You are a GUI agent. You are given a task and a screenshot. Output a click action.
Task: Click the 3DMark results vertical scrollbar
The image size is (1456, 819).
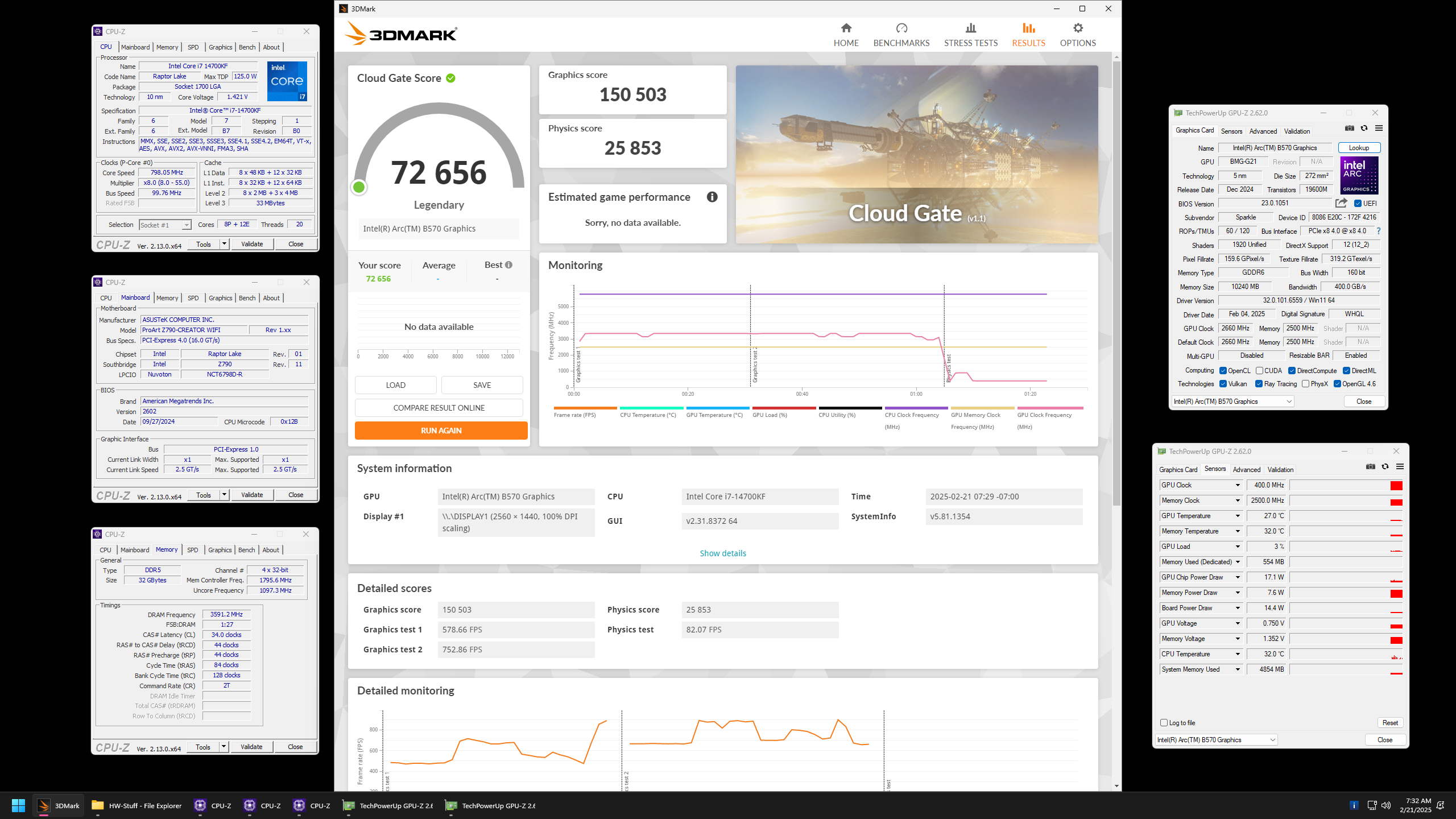coord(1116,284)
